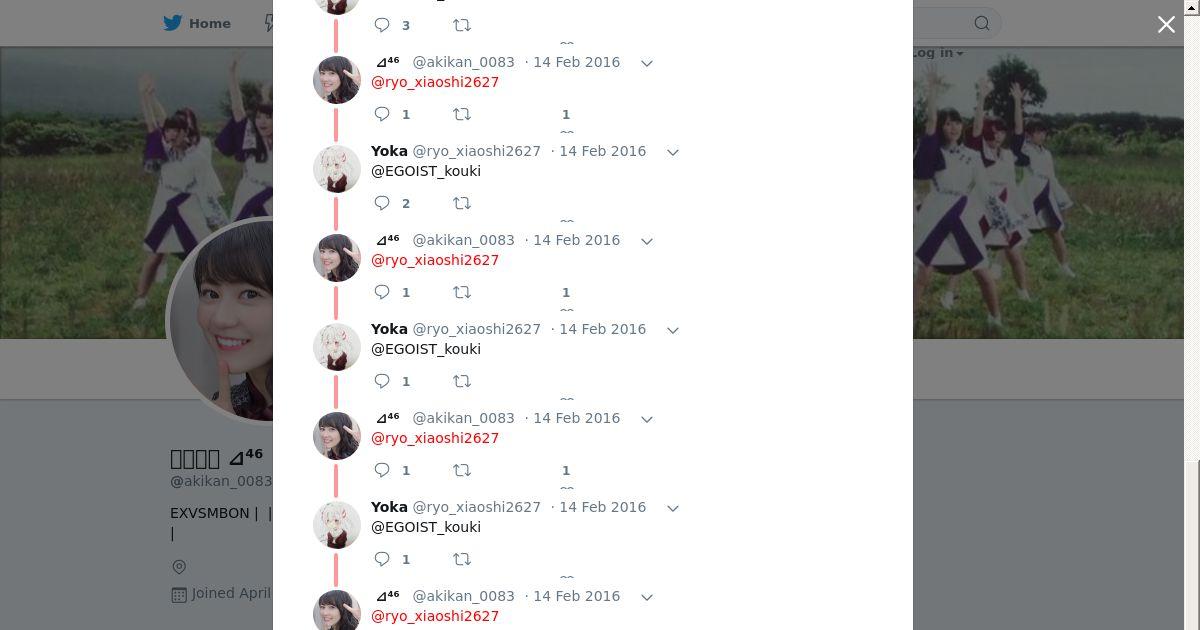Screen dimensions: 1200x630
Task: Go to the Home tab
Action: pos(198,23)
